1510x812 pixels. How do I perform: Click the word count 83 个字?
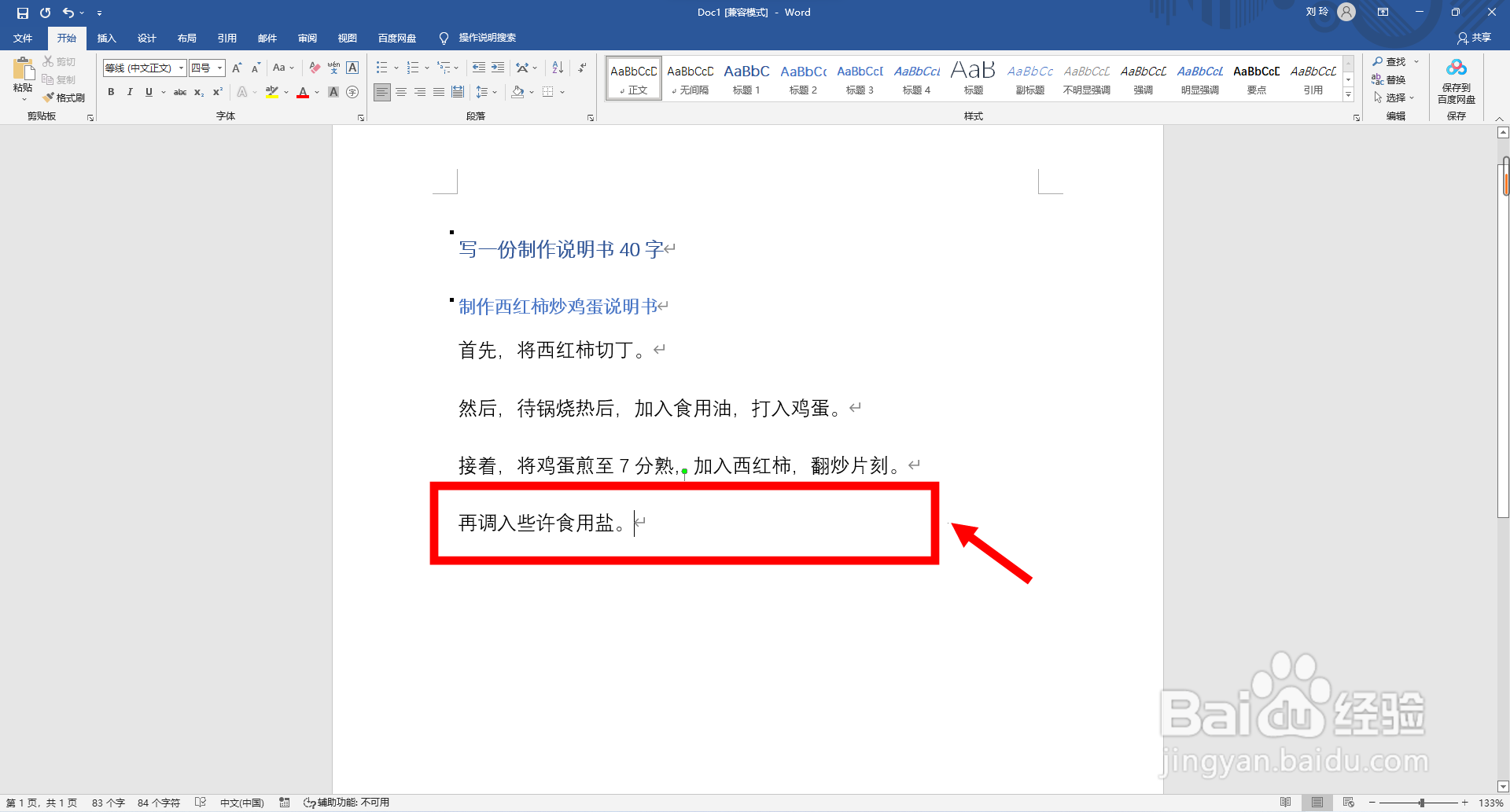(x=109, y=803)
